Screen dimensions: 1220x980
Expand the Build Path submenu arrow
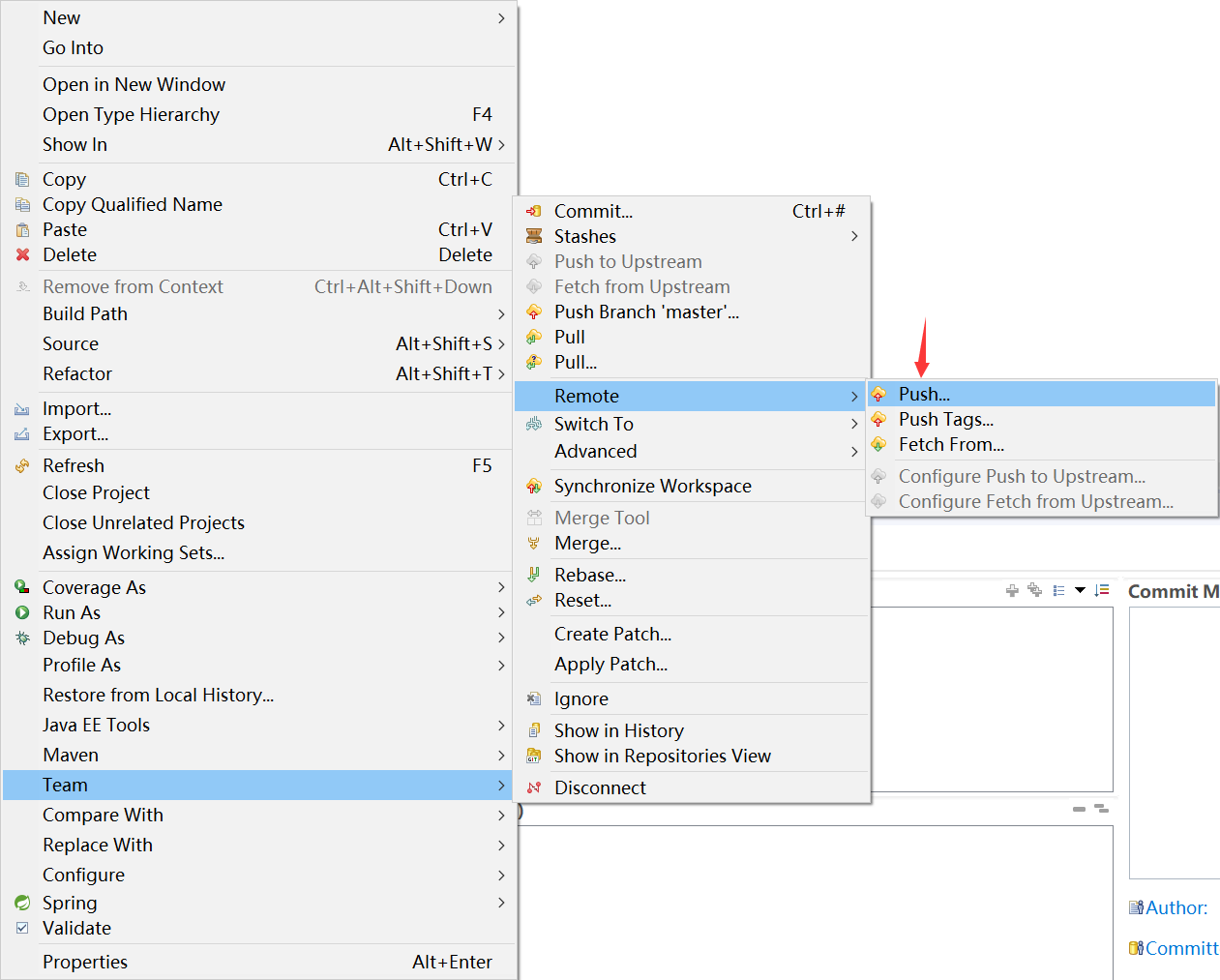pos(501,314)
